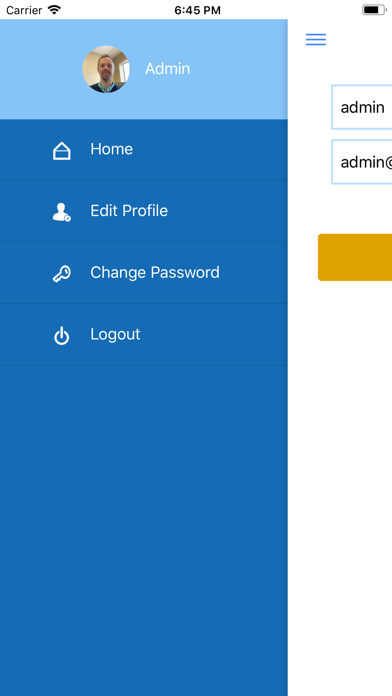This screenshot has width=392, height=696.
Task: Tap the 6:45 PM clock
Action: tap(197, 10)
